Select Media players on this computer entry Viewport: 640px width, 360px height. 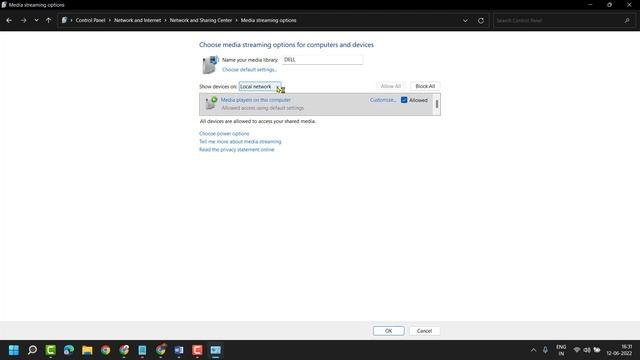tap(256, 100)
